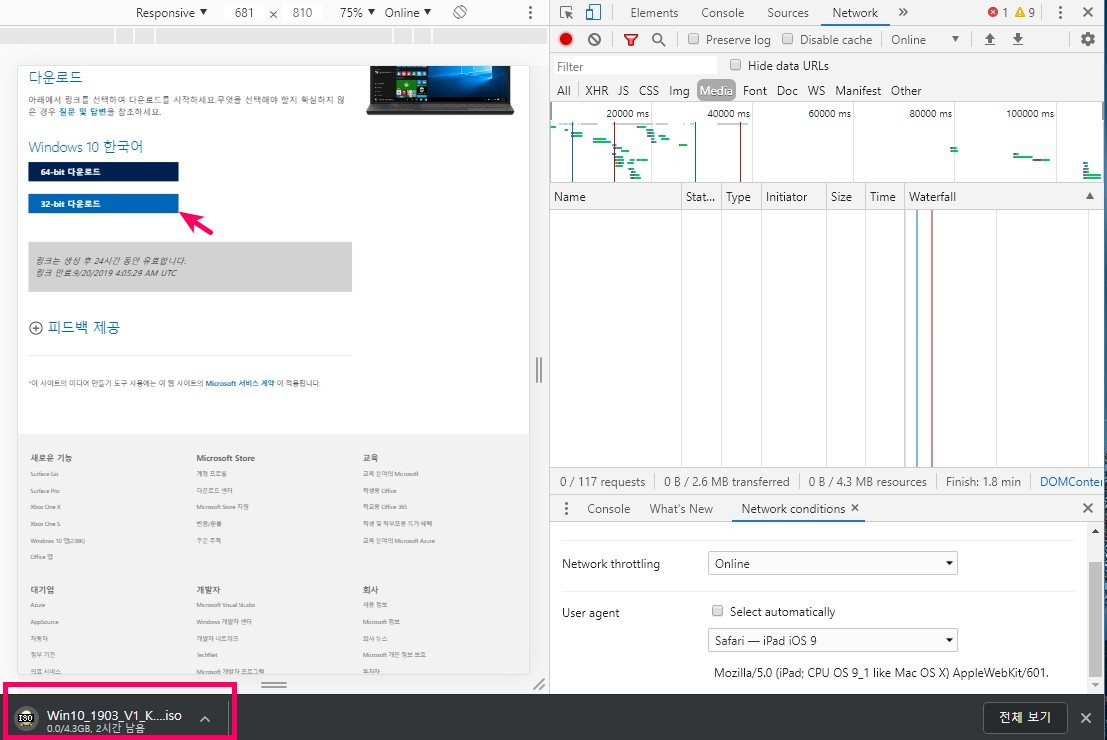The width and height of the screenshot is (1107, 740).
Task: Filter requests by Img
Action: pyautogui.click(x=679, y=90)
